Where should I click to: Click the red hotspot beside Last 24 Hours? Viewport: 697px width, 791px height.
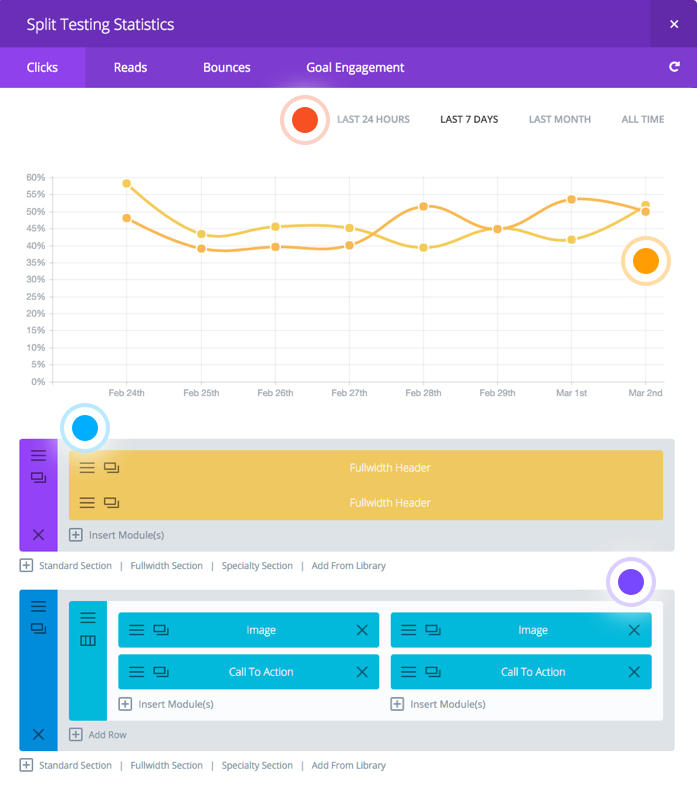[305, 120]
